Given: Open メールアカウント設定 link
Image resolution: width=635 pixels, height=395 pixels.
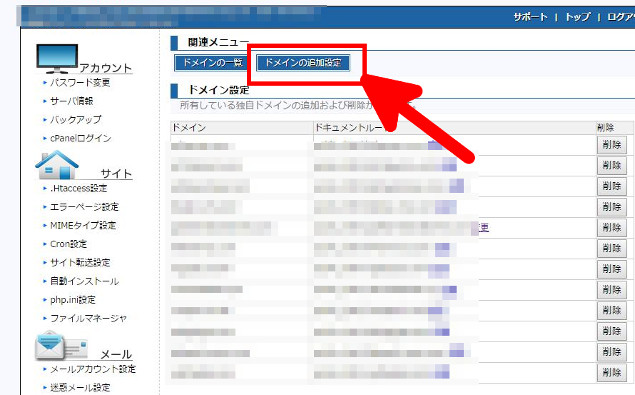Looking at the screenshot, I should [x=93, y=369].
